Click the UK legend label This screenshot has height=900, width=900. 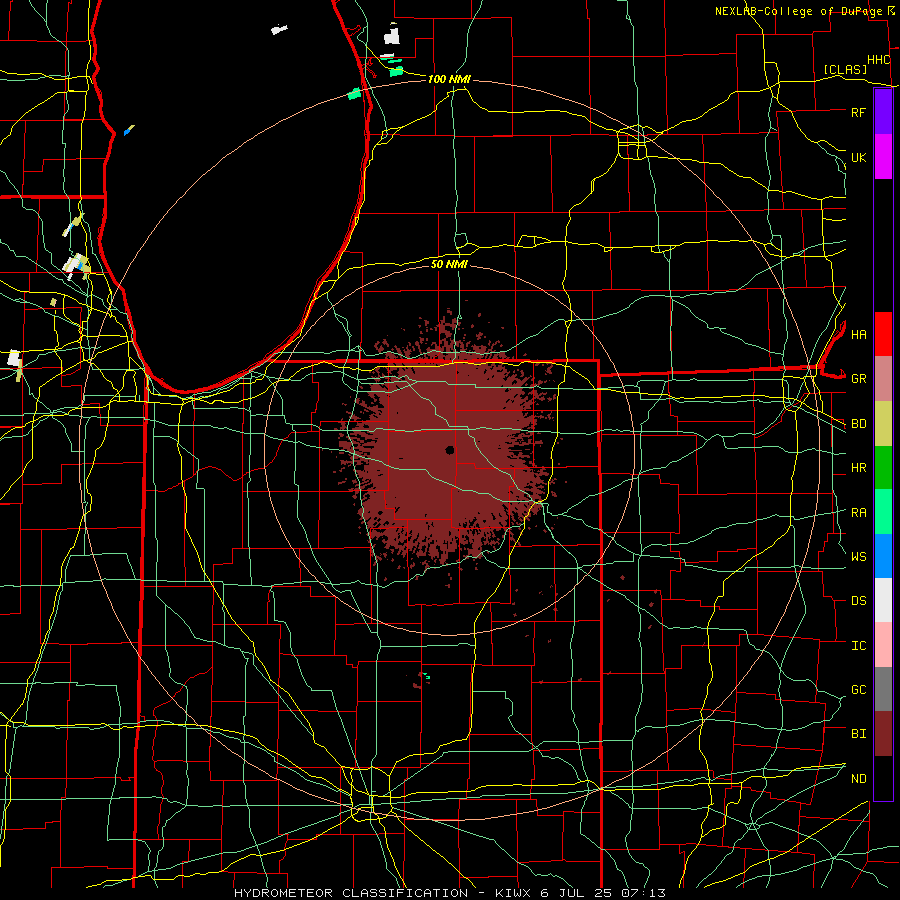tap(858, 157)
